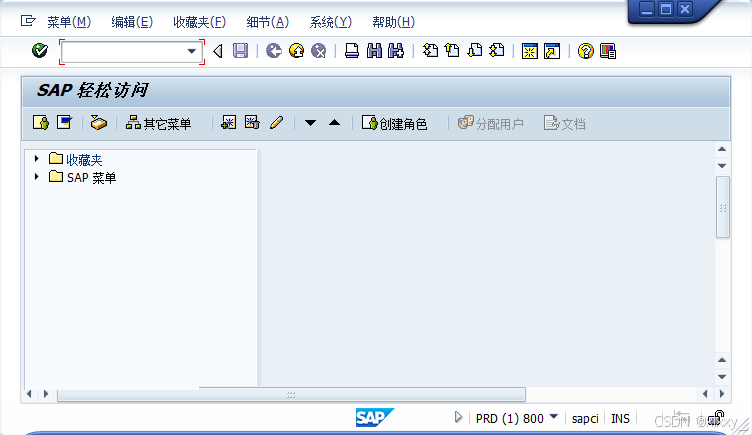Click the 文档 button
Viewport: 752px width, 435px height.
pos(564,123)
